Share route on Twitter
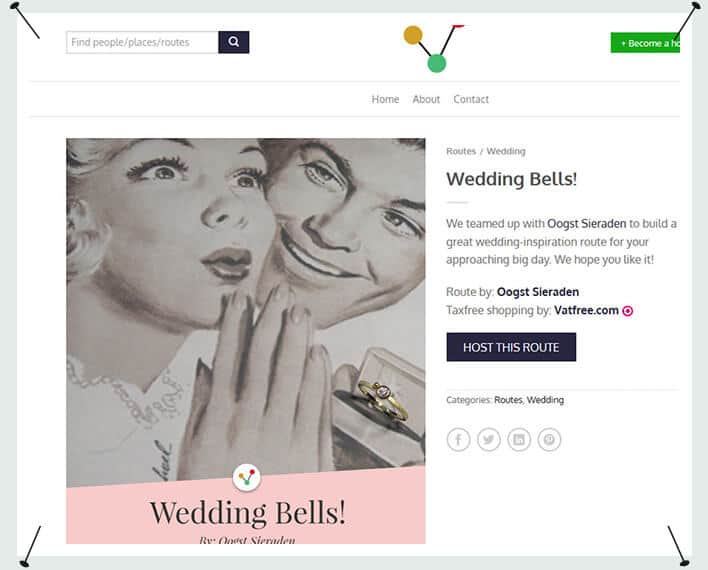This screenshot has height=570, width=708. 489,439
